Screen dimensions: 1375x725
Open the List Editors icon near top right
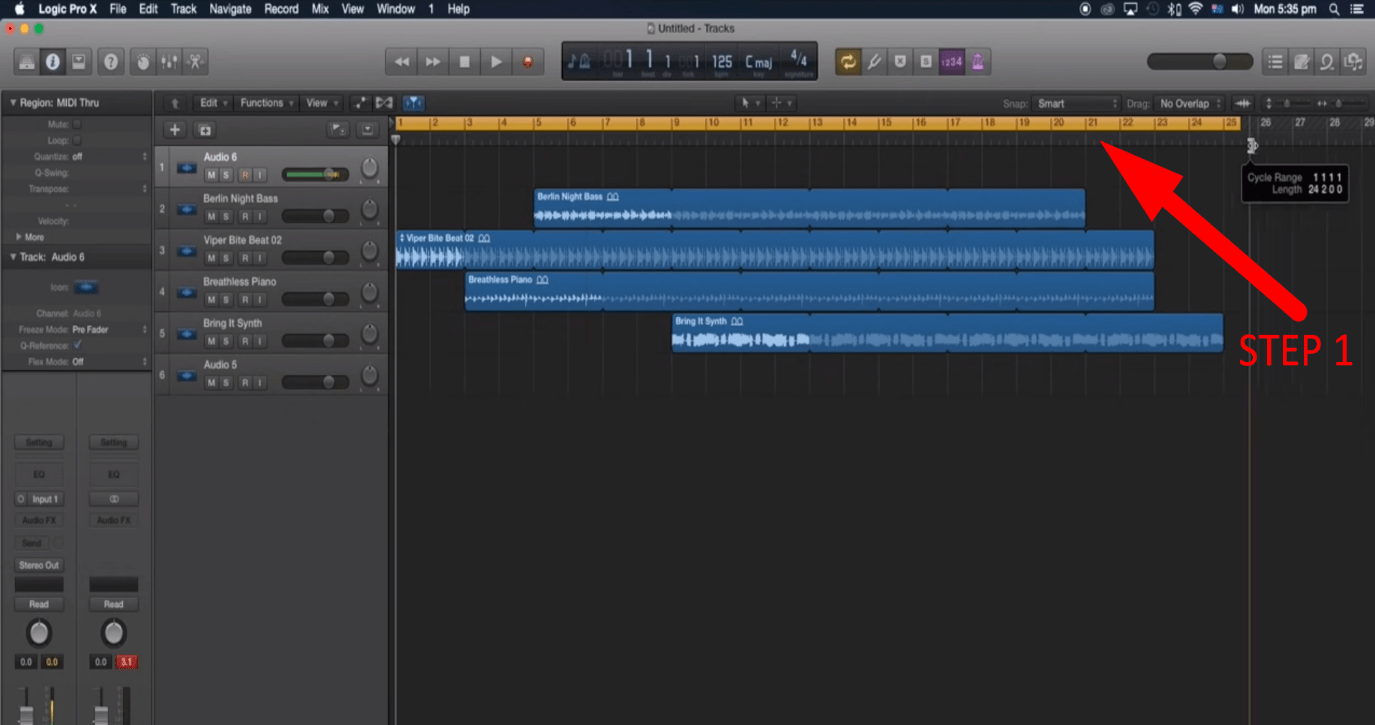(x=1276, y=61)
